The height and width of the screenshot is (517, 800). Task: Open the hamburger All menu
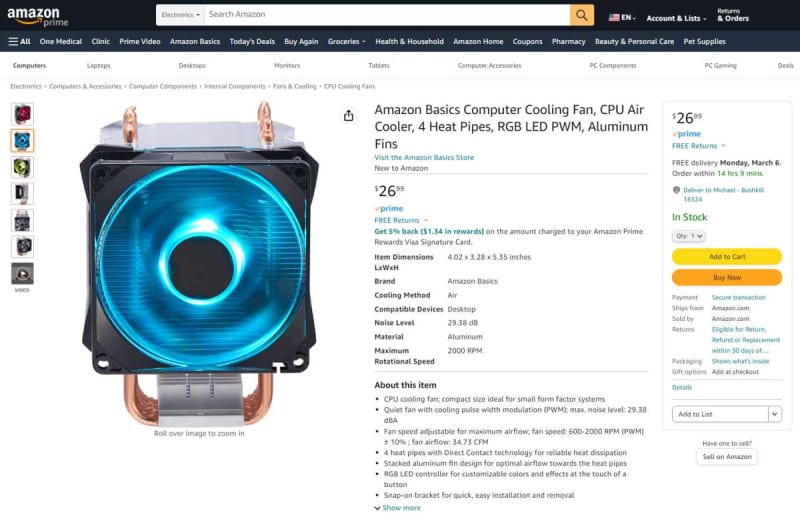pyautogui.click(x=19, y=41)
